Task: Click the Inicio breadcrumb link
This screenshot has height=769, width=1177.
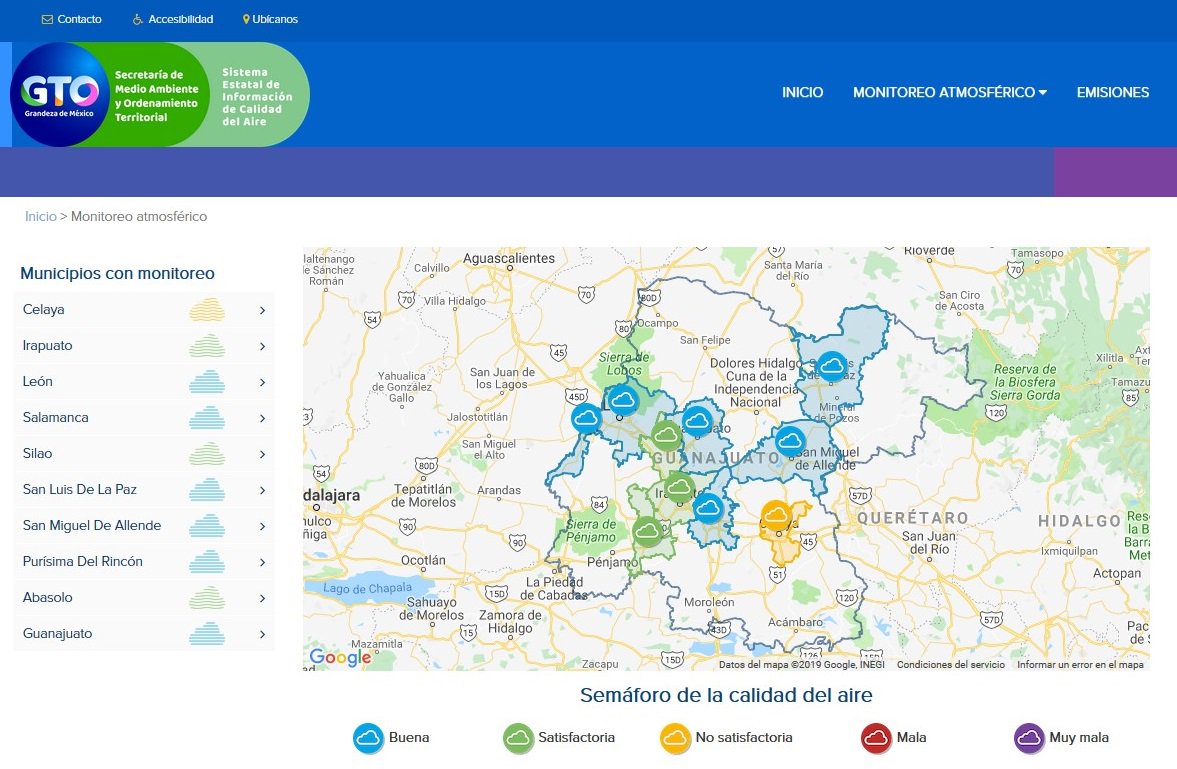Action: point(41,216)
